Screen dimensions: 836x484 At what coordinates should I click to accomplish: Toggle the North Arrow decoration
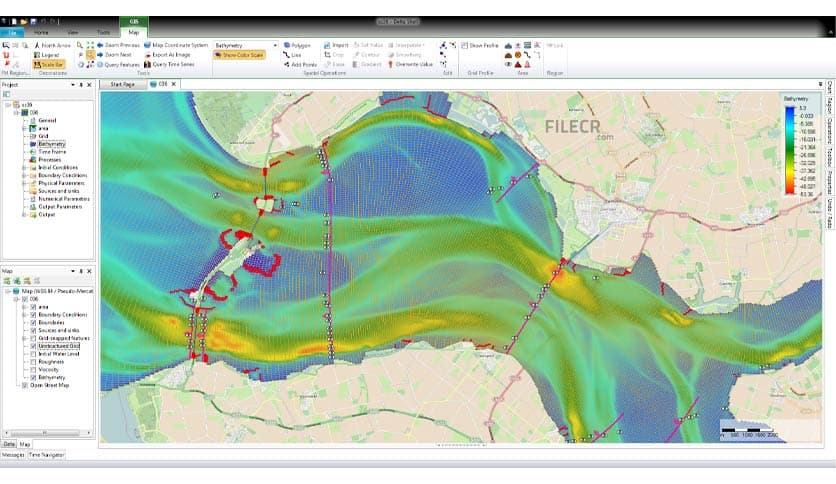pos(52,45)
